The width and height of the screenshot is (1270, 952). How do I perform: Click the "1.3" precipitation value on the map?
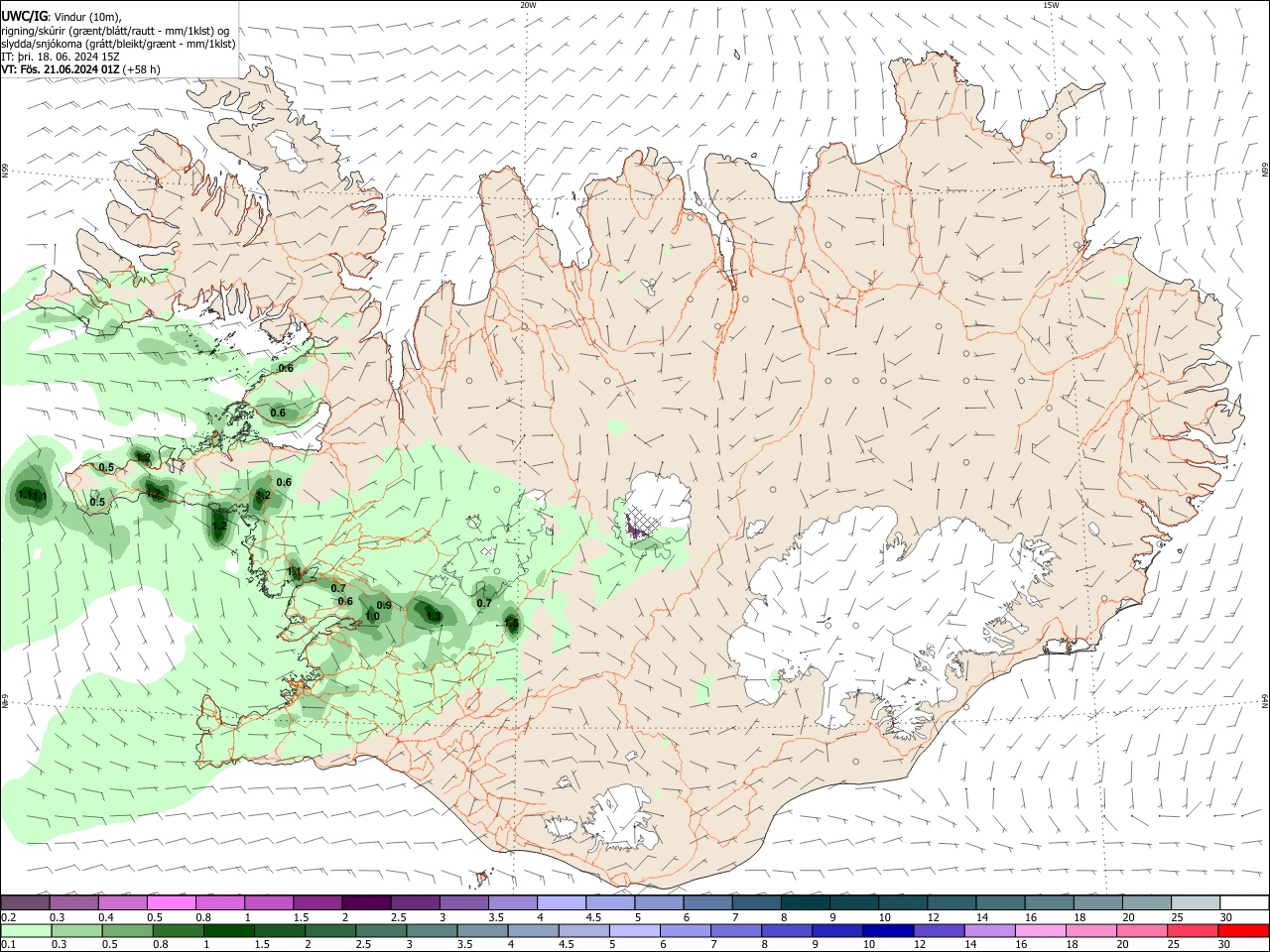click(x=433, y=616)
